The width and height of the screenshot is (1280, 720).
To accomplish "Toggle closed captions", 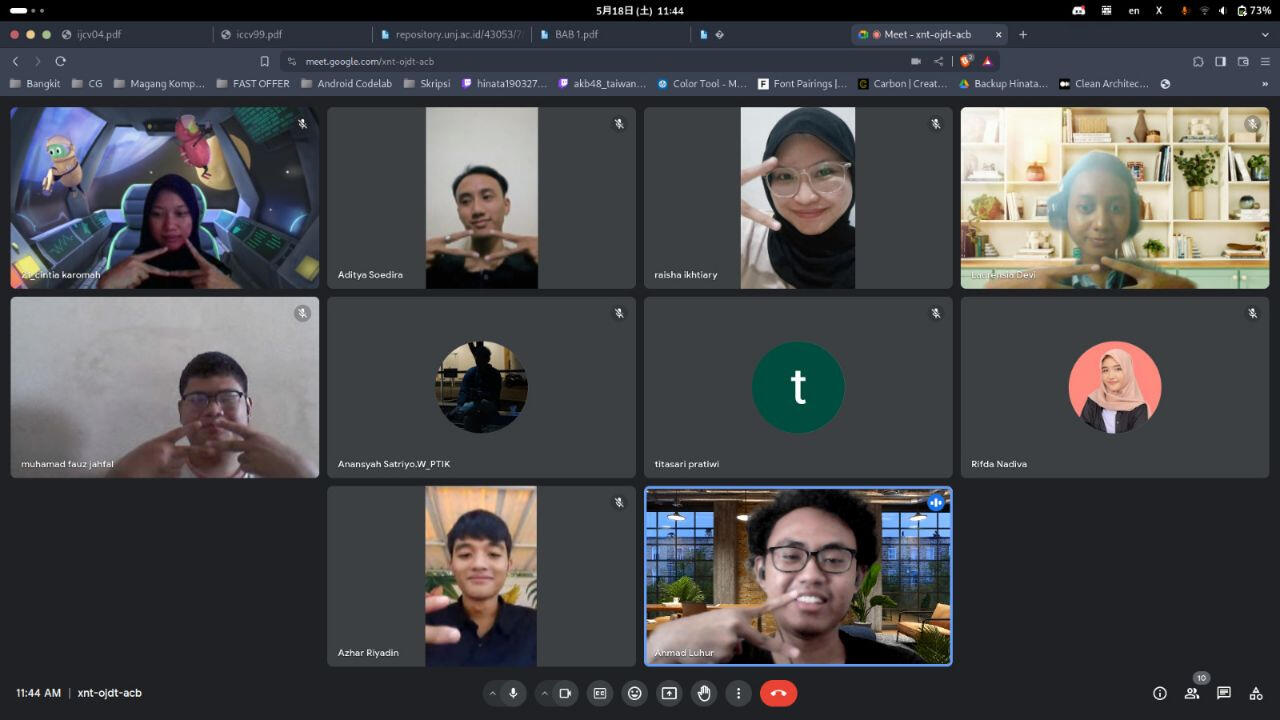I will (x=599, y=693).
